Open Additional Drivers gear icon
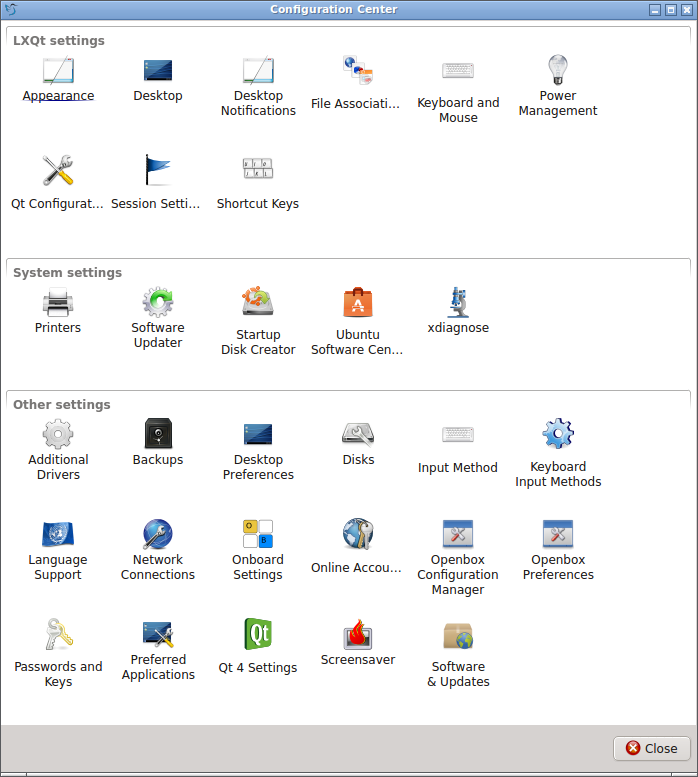698x777 pixels. [58, 434]
